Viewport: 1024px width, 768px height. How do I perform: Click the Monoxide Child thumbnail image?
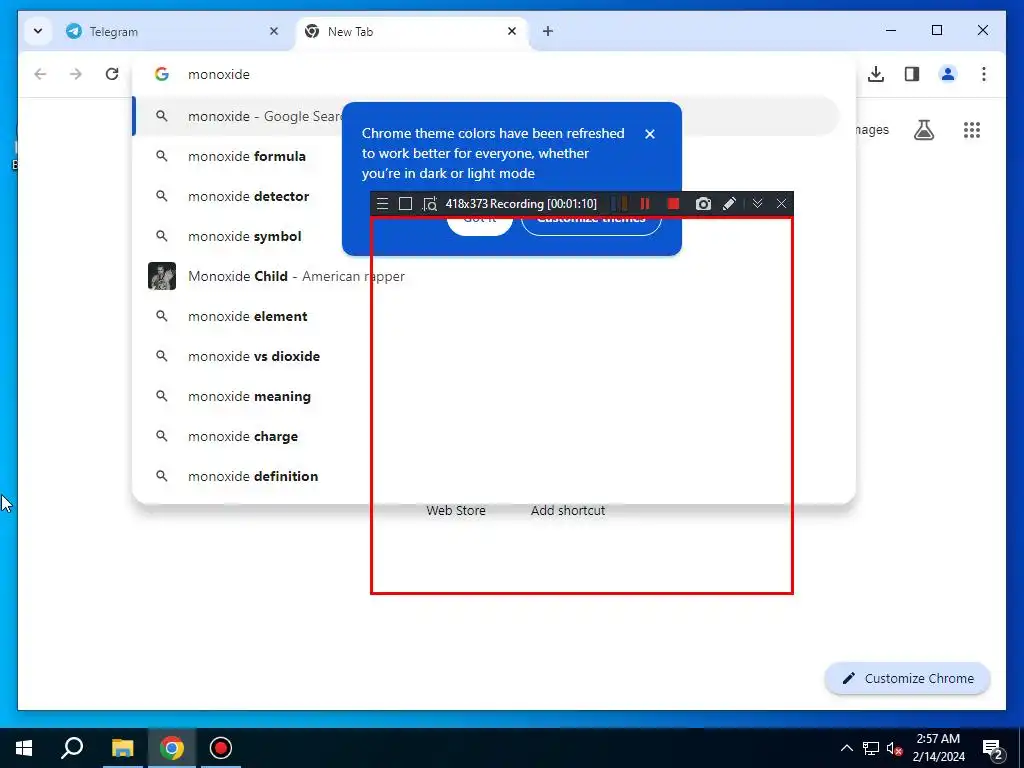point(162,276)
